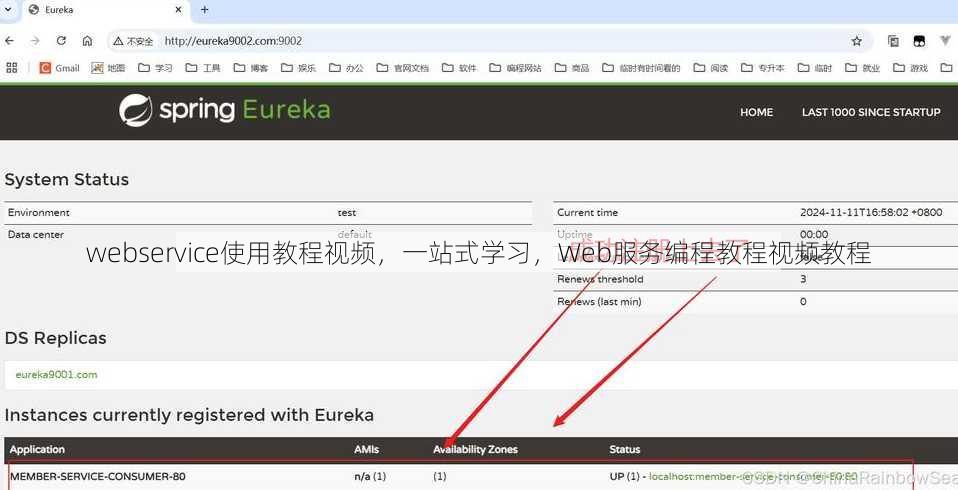The image size is (958, 490).
Task: Click the n/a (1) AMIs cell
Action: [370, 476]
